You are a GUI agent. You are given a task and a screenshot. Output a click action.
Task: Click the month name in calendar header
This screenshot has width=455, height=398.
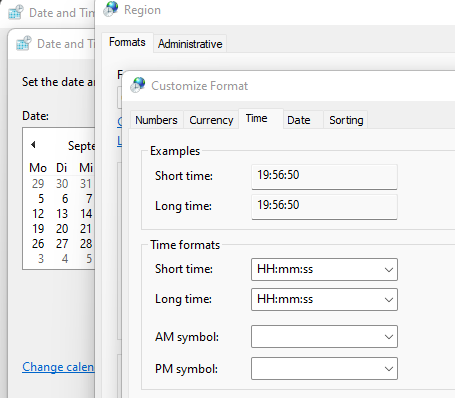(81, 146)
